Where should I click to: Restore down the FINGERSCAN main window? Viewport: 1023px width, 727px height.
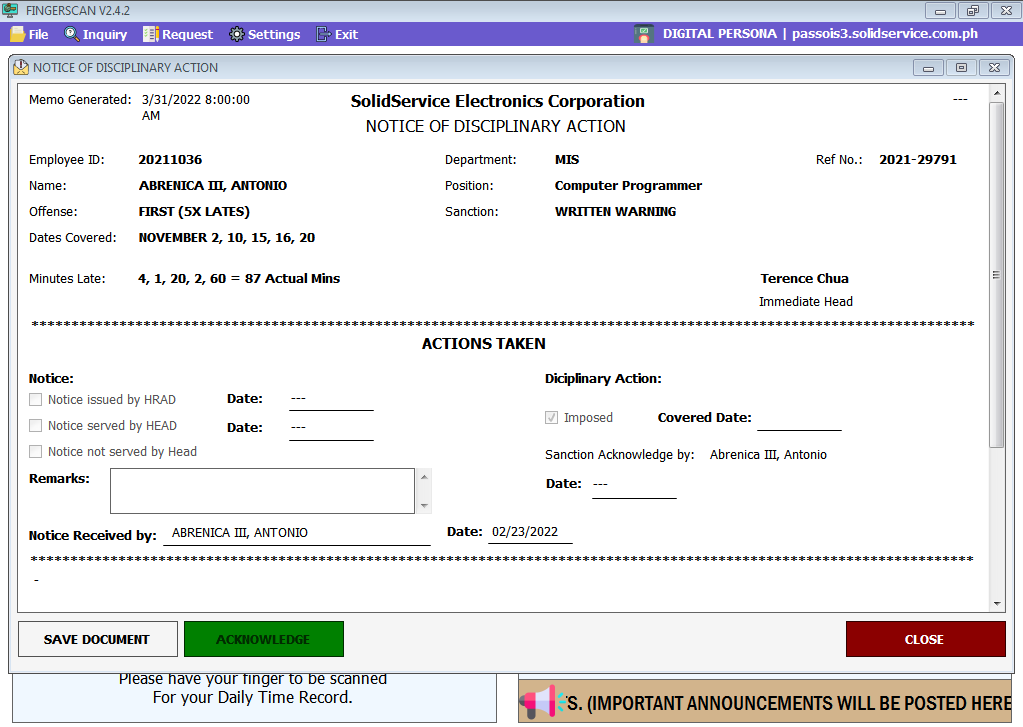tap(973, 10)
